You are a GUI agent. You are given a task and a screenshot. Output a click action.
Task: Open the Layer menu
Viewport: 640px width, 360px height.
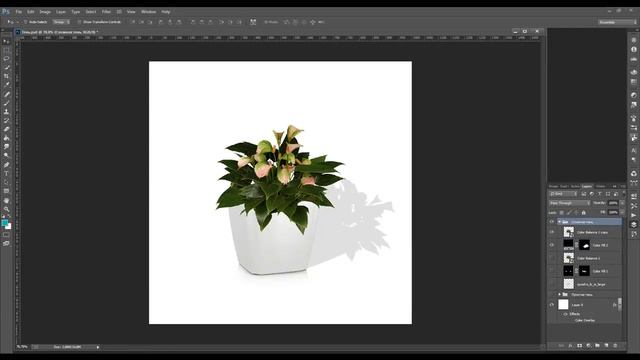point(61,12)
